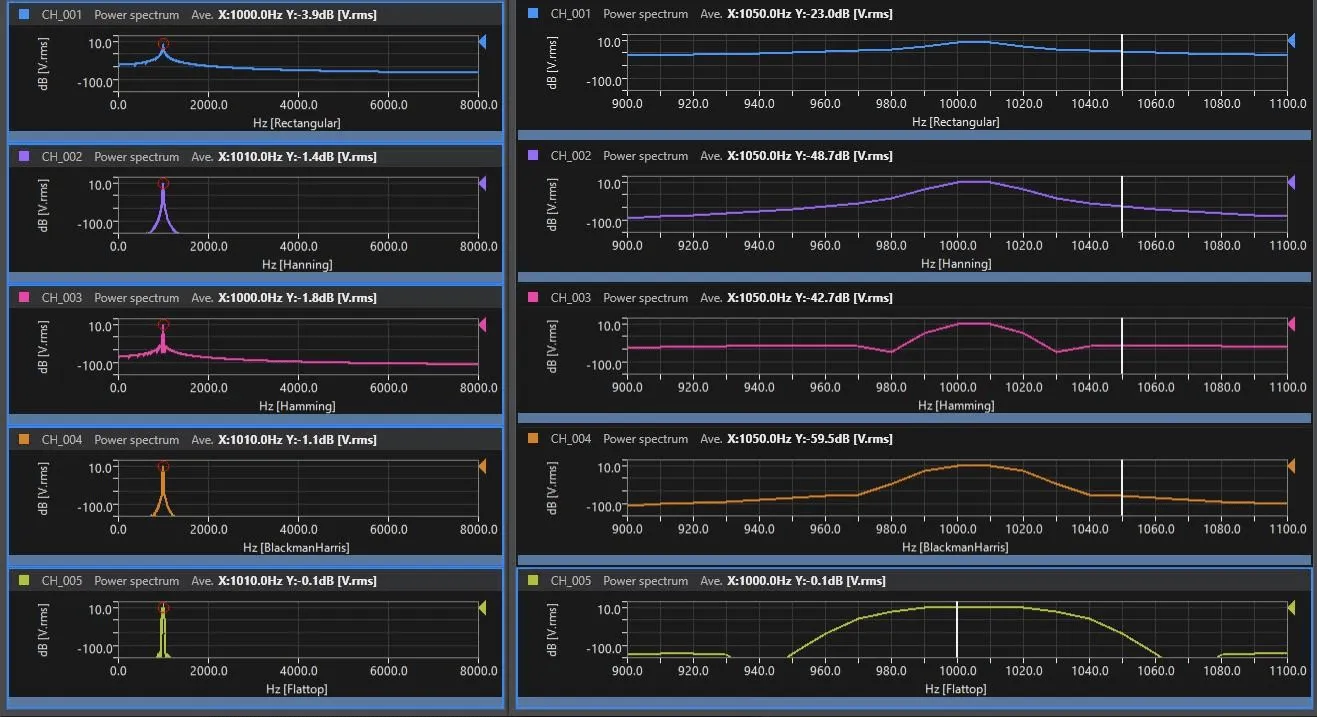The image size is (1317, 717).
Task: Select the red peak circle on the Rectangular 0–8000 Hz trace
Action: click(163, 44)
